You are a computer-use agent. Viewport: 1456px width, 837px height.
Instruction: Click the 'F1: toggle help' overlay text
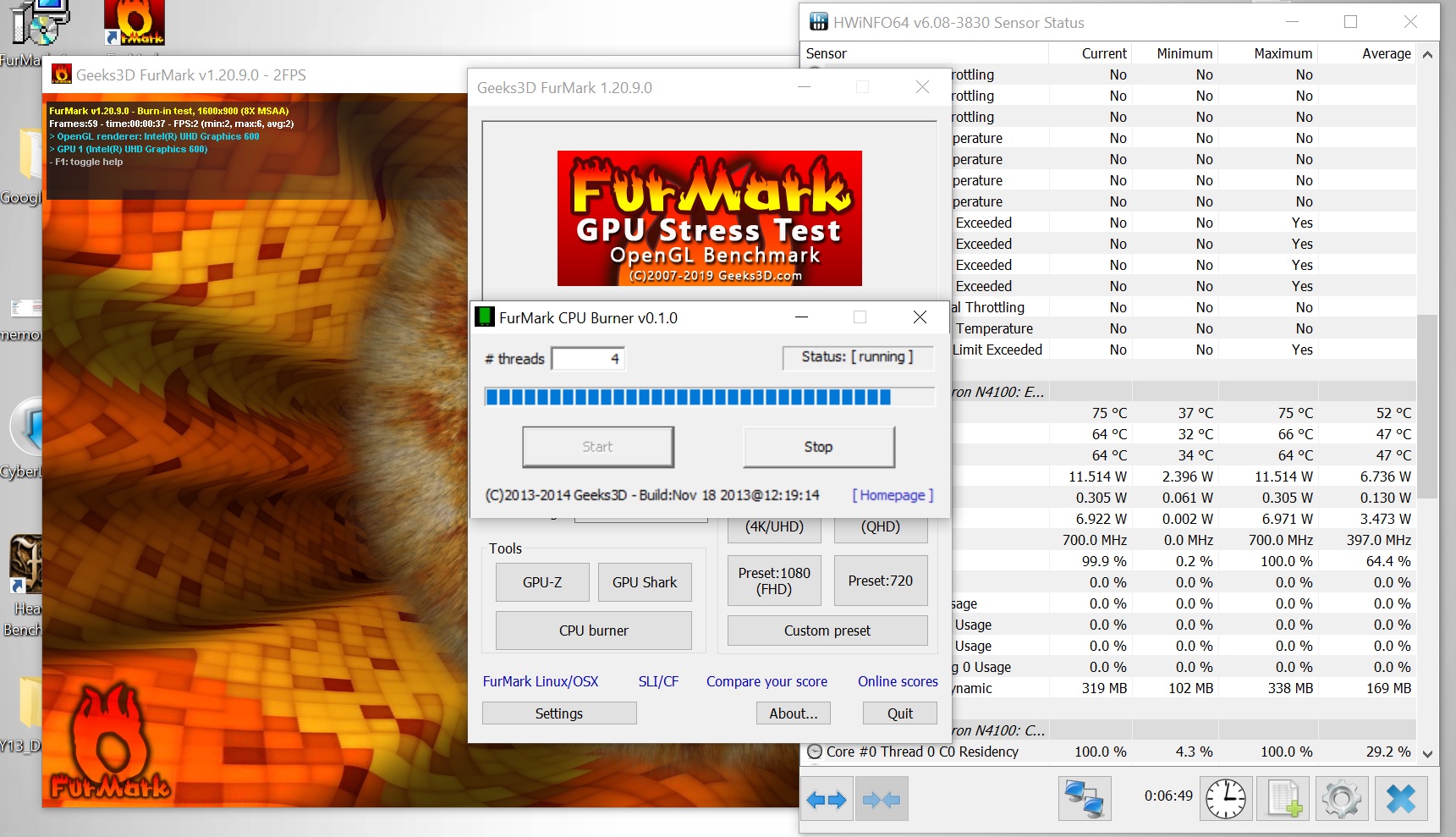(x=86, y=162)
